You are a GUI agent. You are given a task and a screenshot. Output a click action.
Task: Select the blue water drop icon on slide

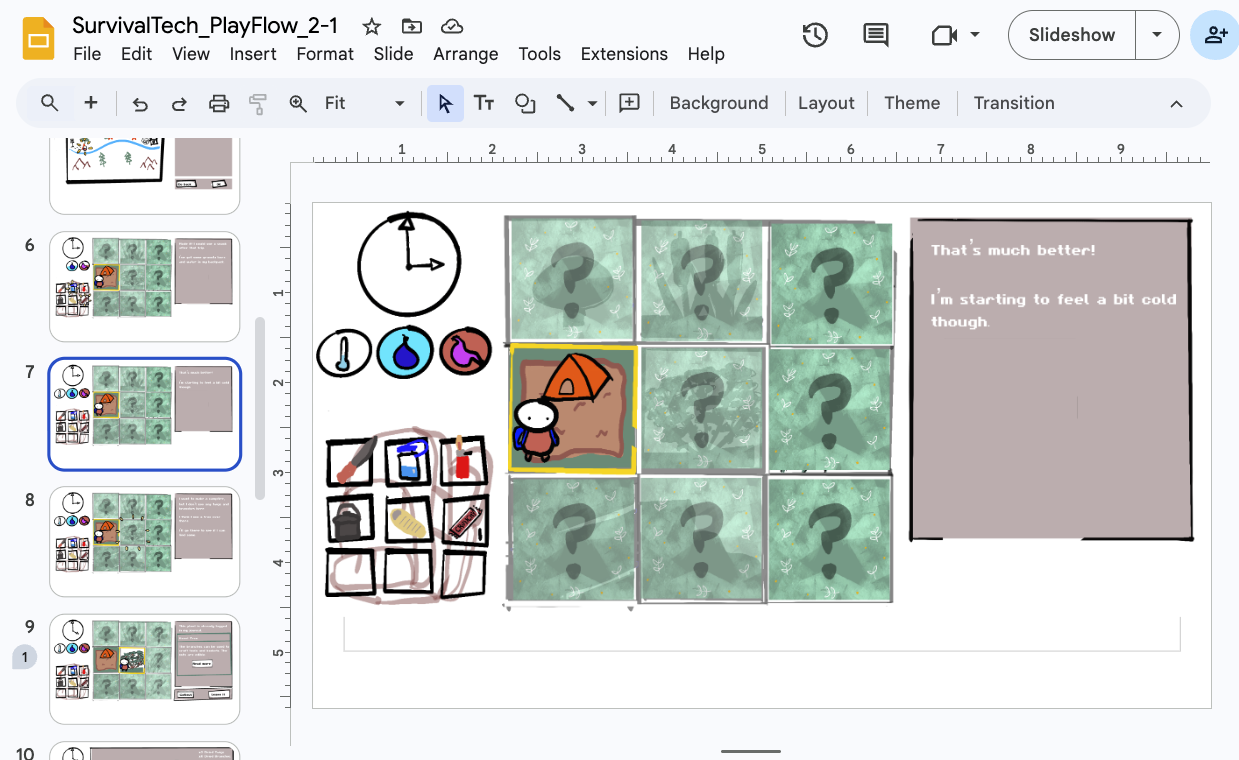(405, 352)
